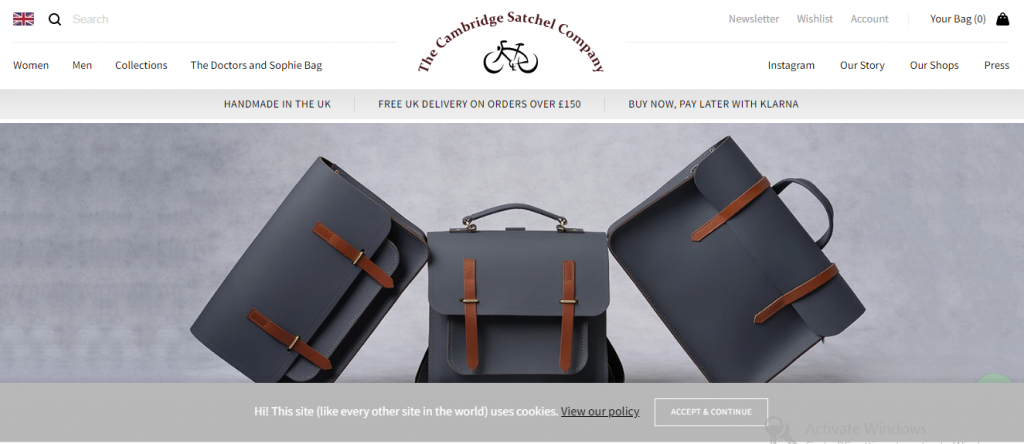Open Your Bag (0) link
The image size is (1024, 444).
tap(957, 19)
